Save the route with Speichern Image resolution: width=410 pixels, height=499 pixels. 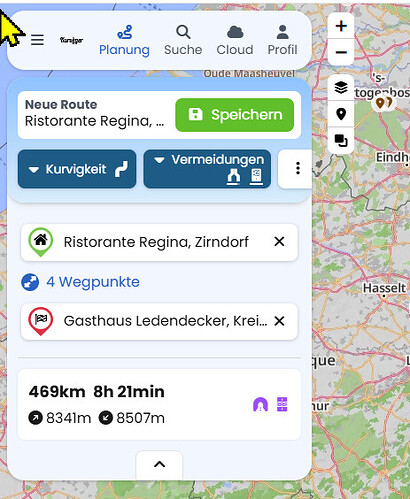click(x=235, y=115)
